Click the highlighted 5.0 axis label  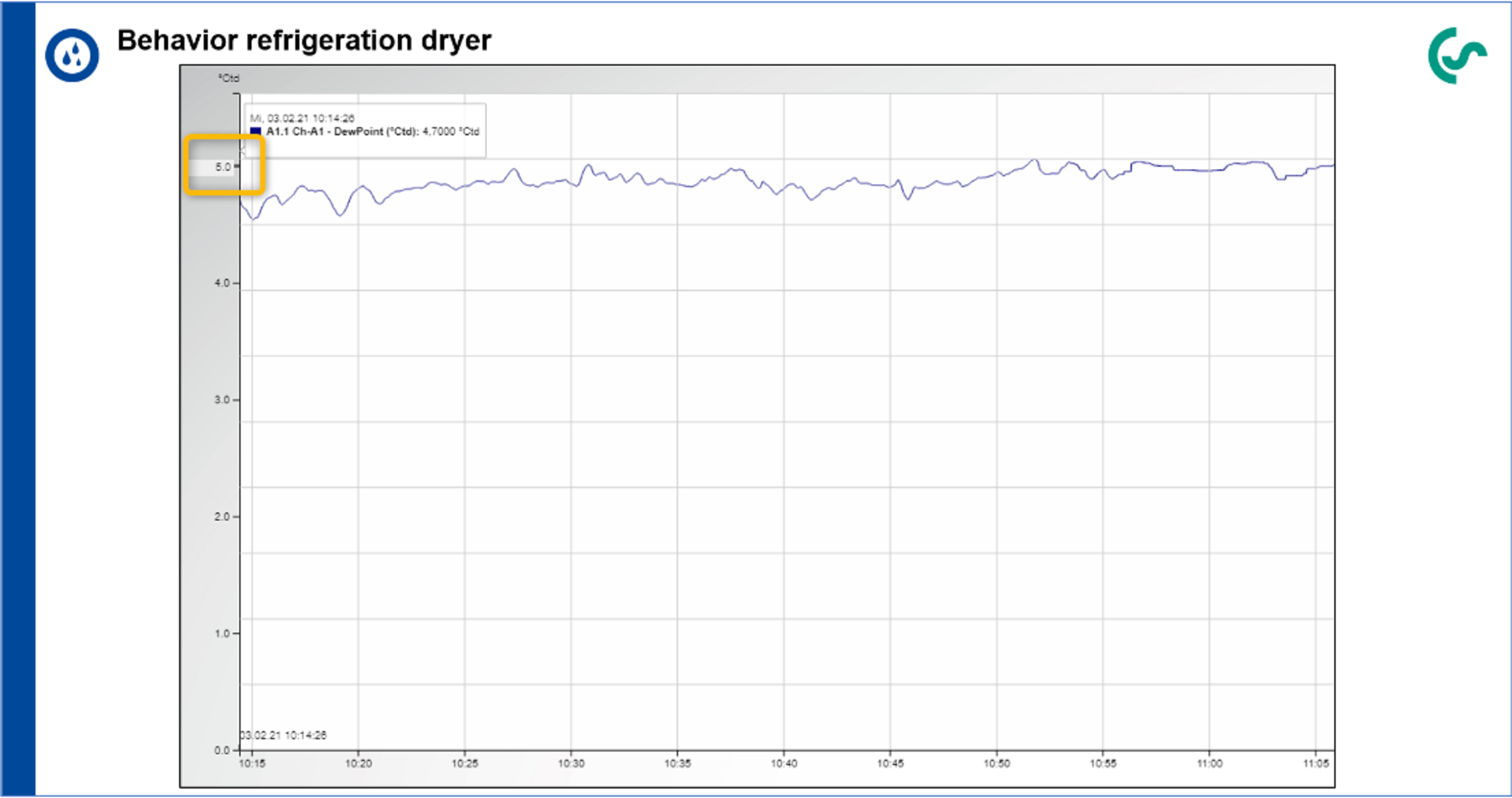pyautogui.click(x=223, y=166)
